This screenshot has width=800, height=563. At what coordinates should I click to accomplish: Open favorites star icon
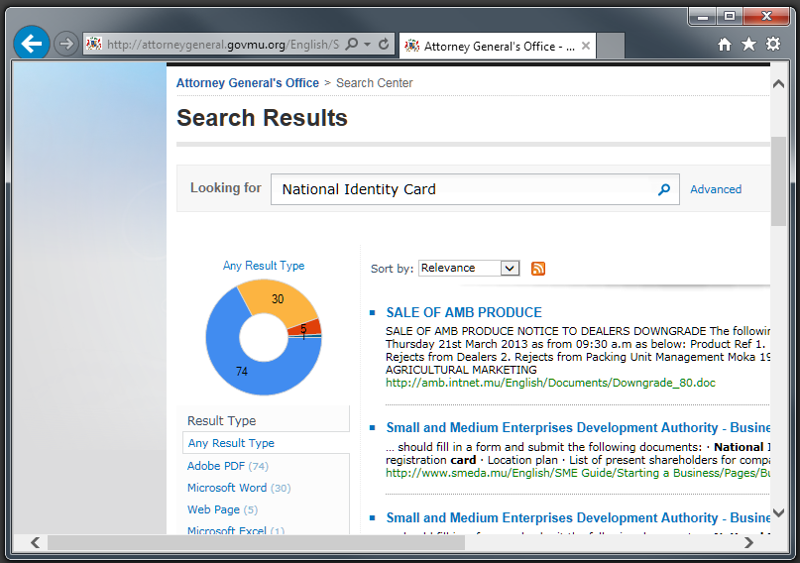coord(748,44)
